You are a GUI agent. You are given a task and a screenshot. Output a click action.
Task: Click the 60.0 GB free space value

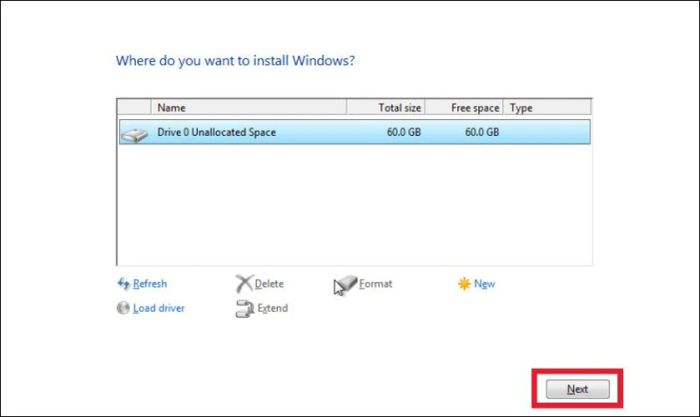coord(482,132)
